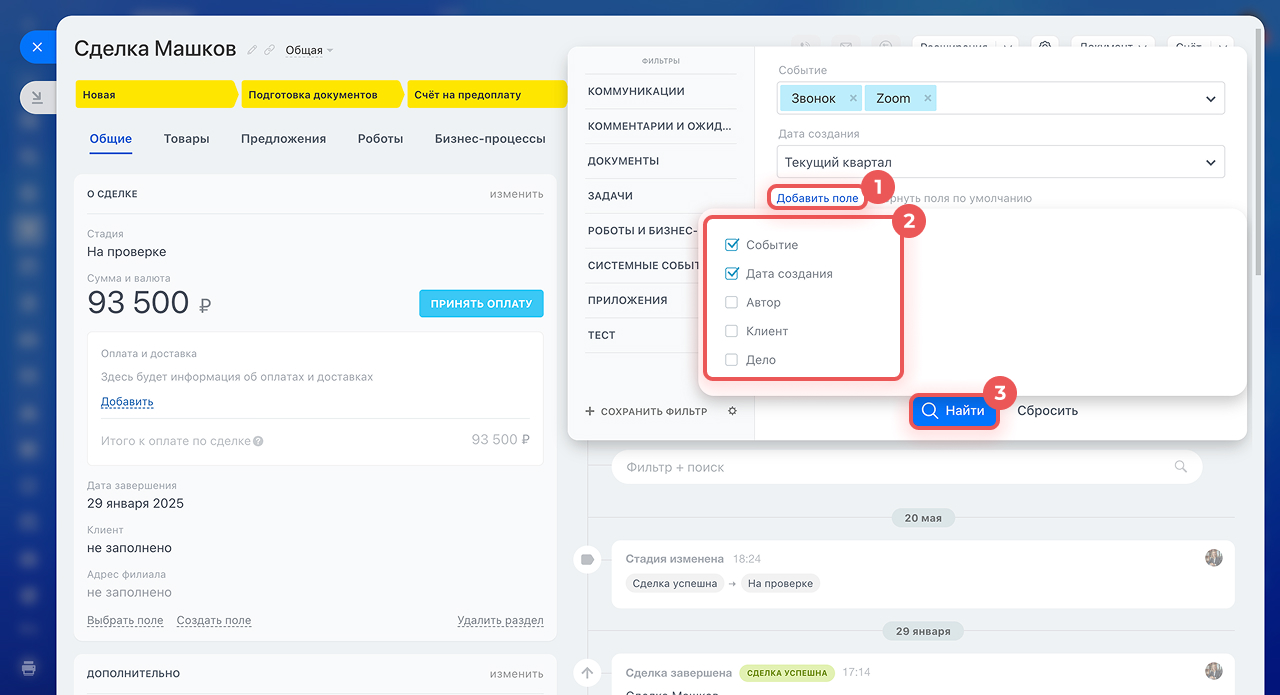The image size is (1280, 695).
Task: Check the Клиент field checkbox
Action: (732, 331)
